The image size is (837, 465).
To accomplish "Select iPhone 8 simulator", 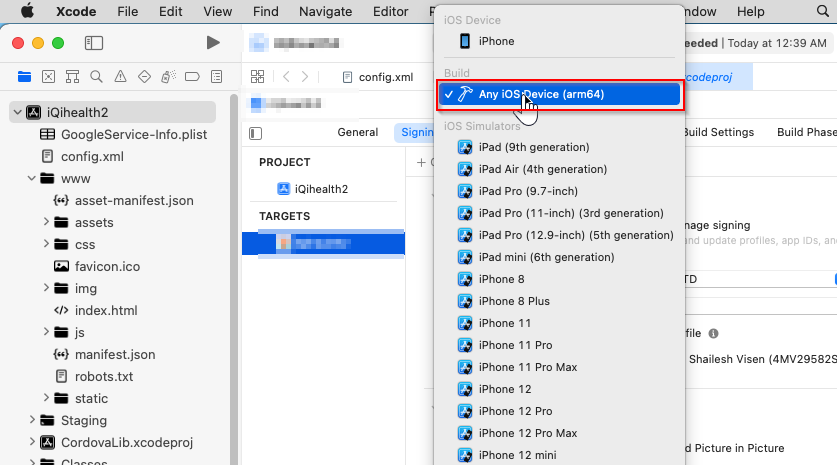I will pyautogui.click(x=559, y=279).
